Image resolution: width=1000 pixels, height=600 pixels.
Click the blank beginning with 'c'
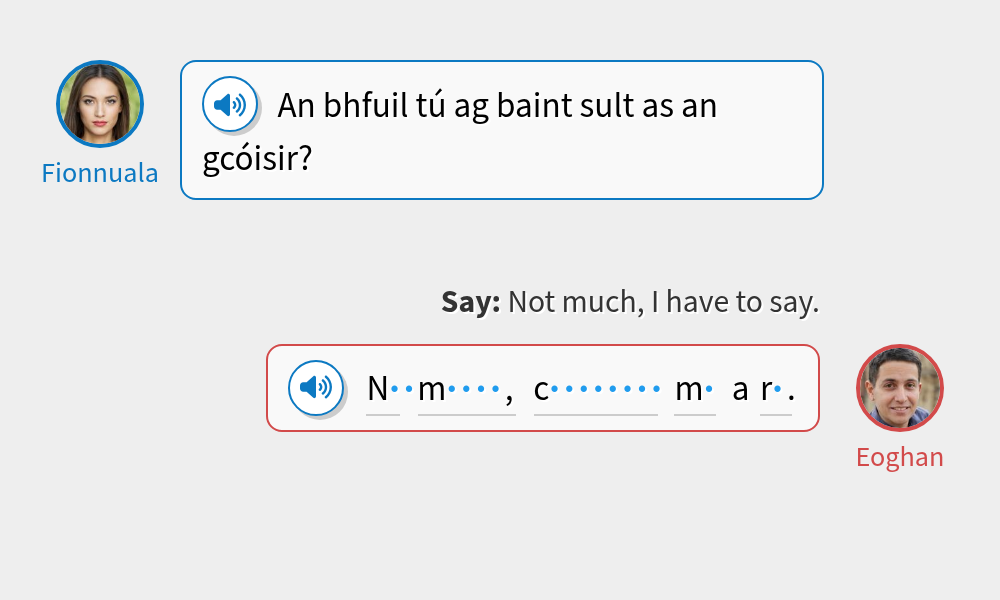595,390
